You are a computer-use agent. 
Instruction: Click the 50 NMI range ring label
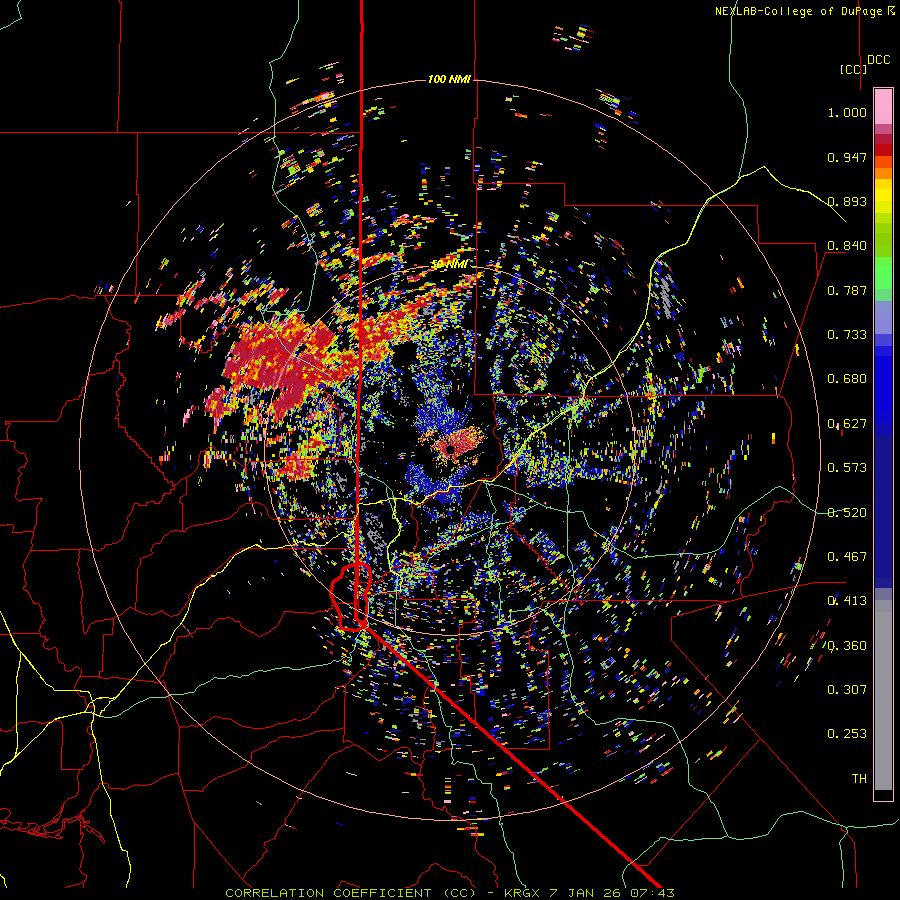tap(449, 265)
